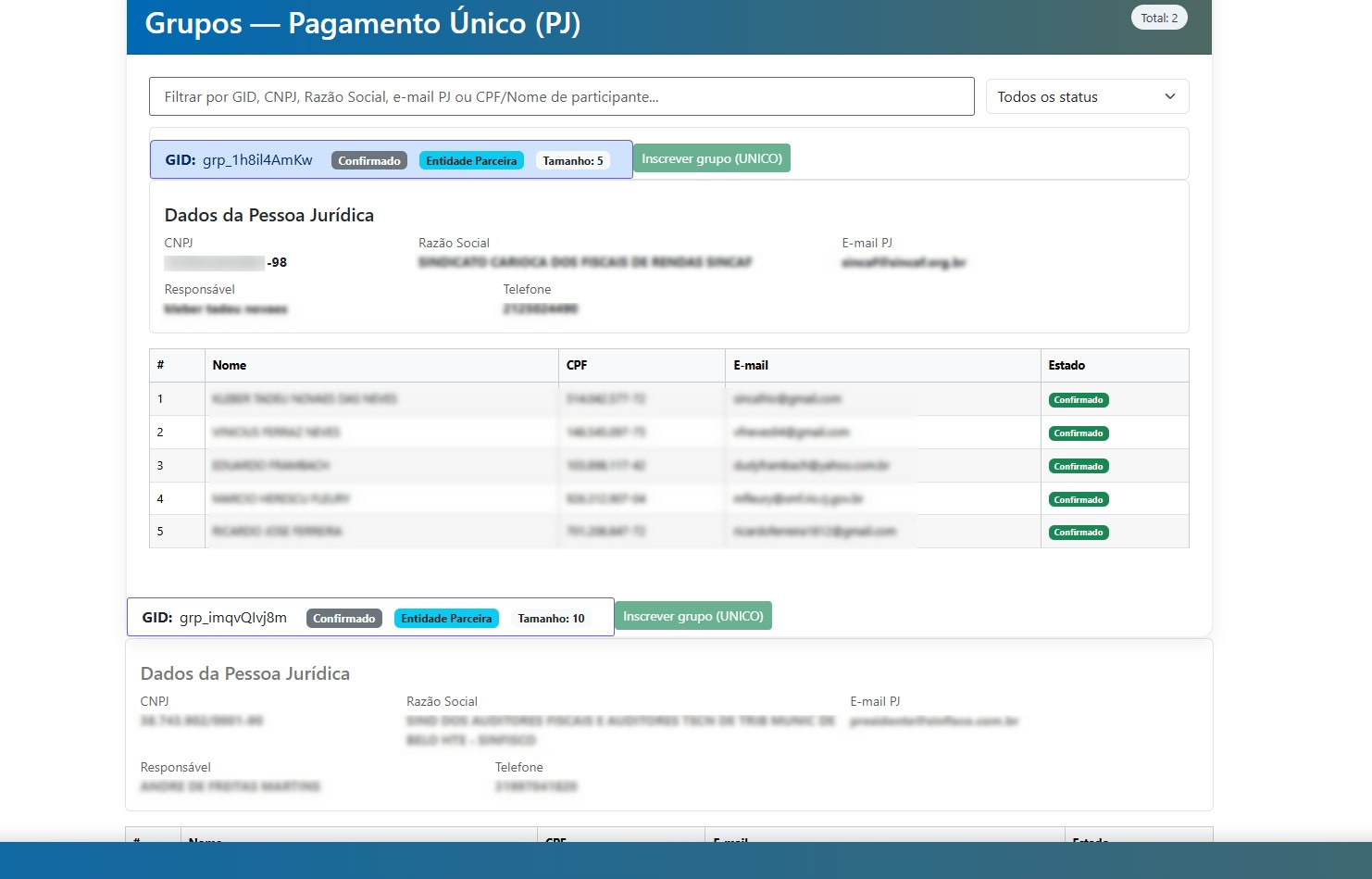Image resolution: width=1372 pixels, height=879 pixels.
Task: Click the Estado badge for KLEBER in row 1
Action: click(x=1078, y=399)
